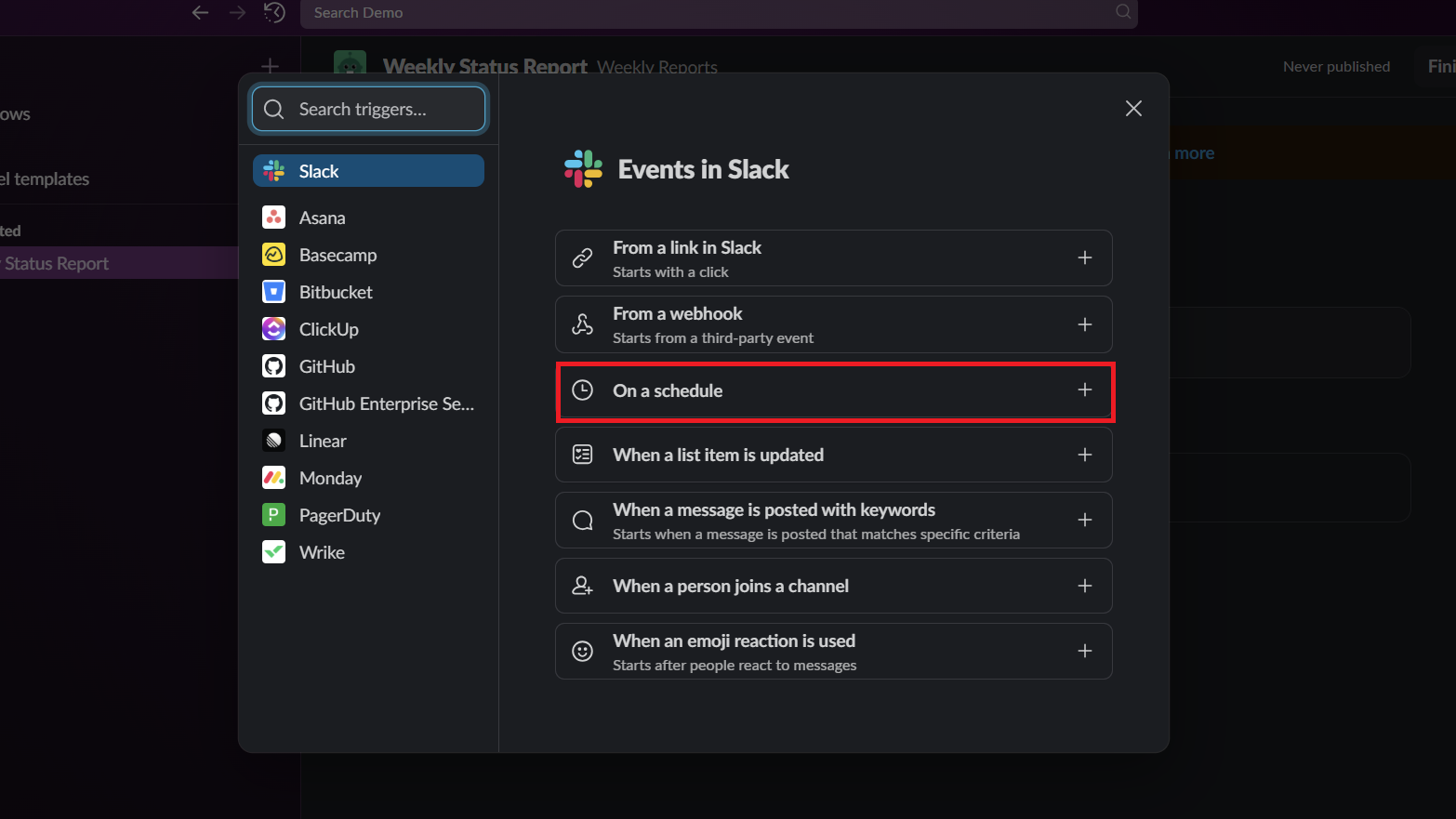
Task: Click the PagerDuty label in the list
Action: pyautogui.click(x=339, y=515)
